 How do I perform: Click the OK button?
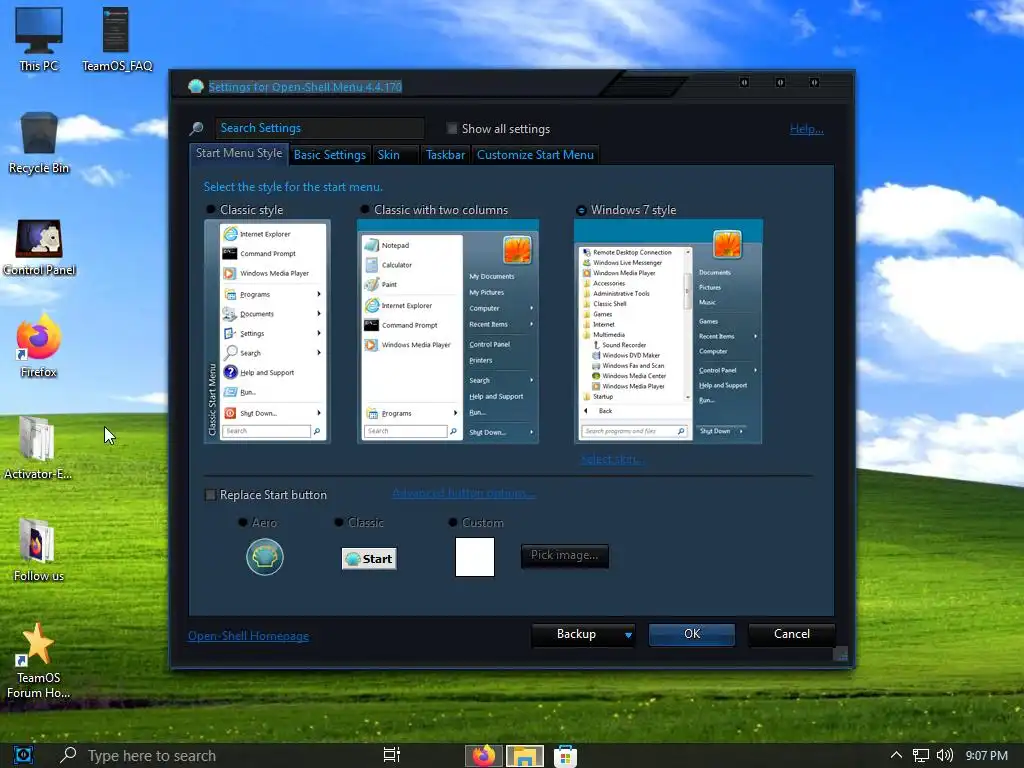[692, 634]
